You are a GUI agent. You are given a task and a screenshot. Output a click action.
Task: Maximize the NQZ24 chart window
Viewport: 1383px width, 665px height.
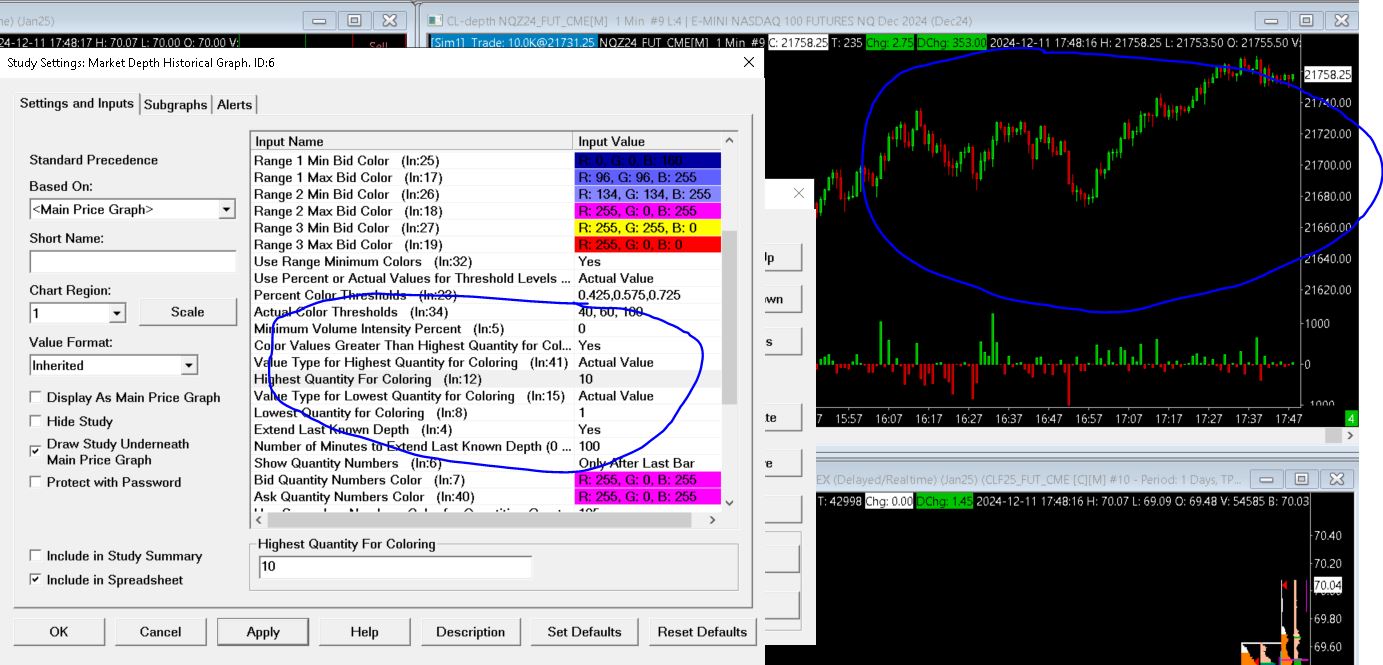(x=1305, y=20)
